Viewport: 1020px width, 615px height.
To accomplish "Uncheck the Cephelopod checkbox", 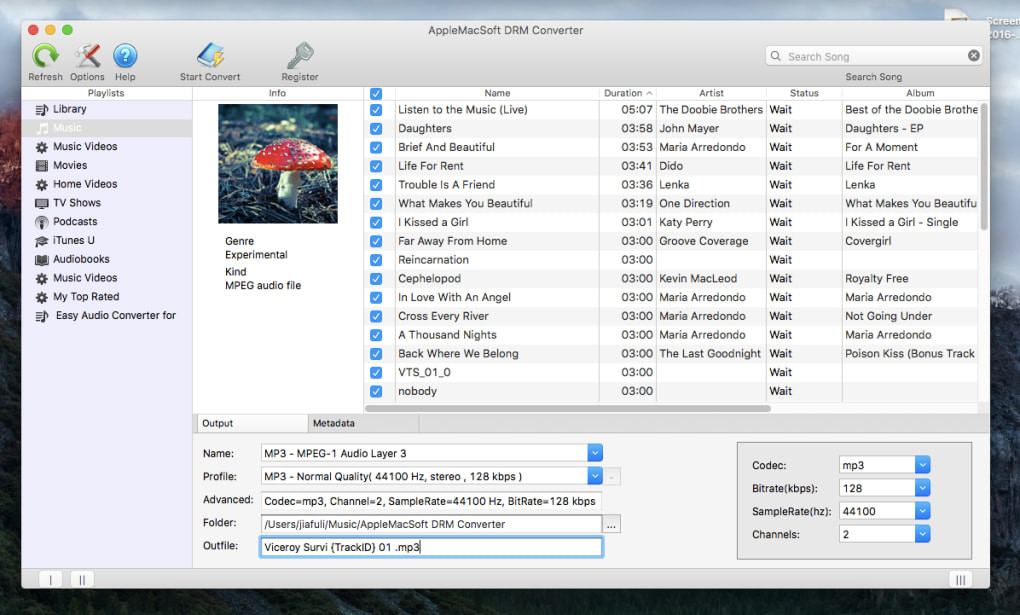I will coord(376,279).
